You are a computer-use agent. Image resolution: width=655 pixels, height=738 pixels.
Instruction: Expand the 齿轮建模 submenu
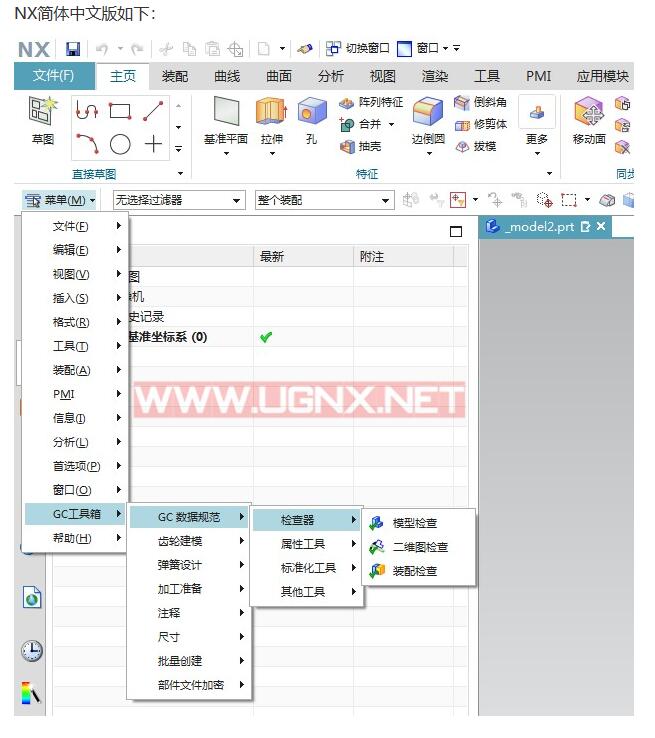coord(189,541)
